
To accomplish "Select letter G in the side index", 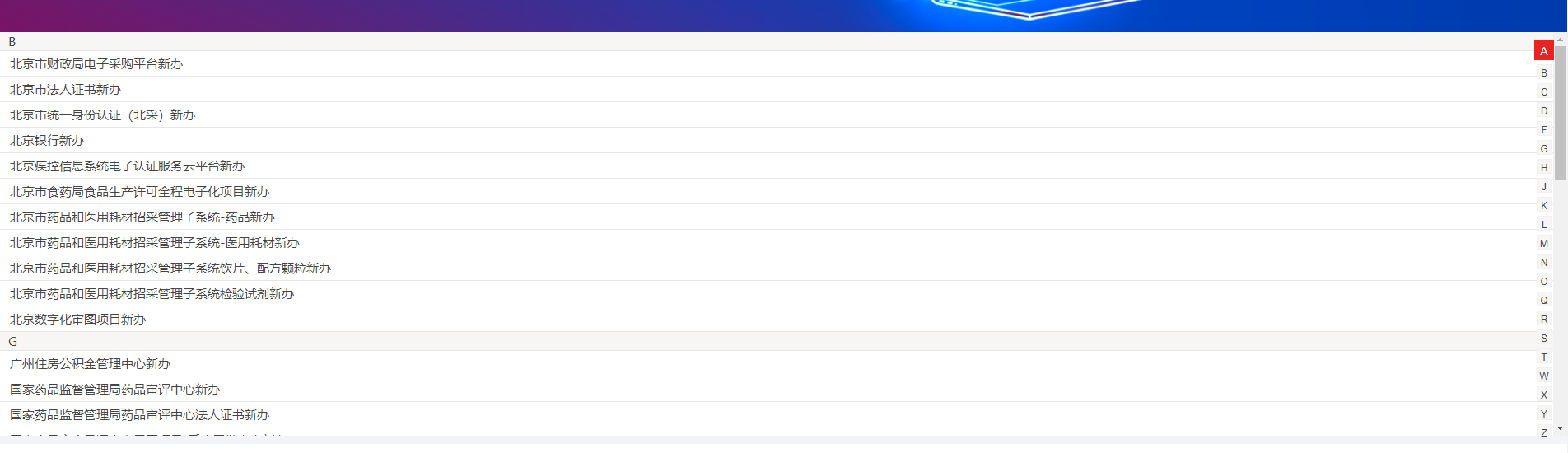I will (1543, 149).
